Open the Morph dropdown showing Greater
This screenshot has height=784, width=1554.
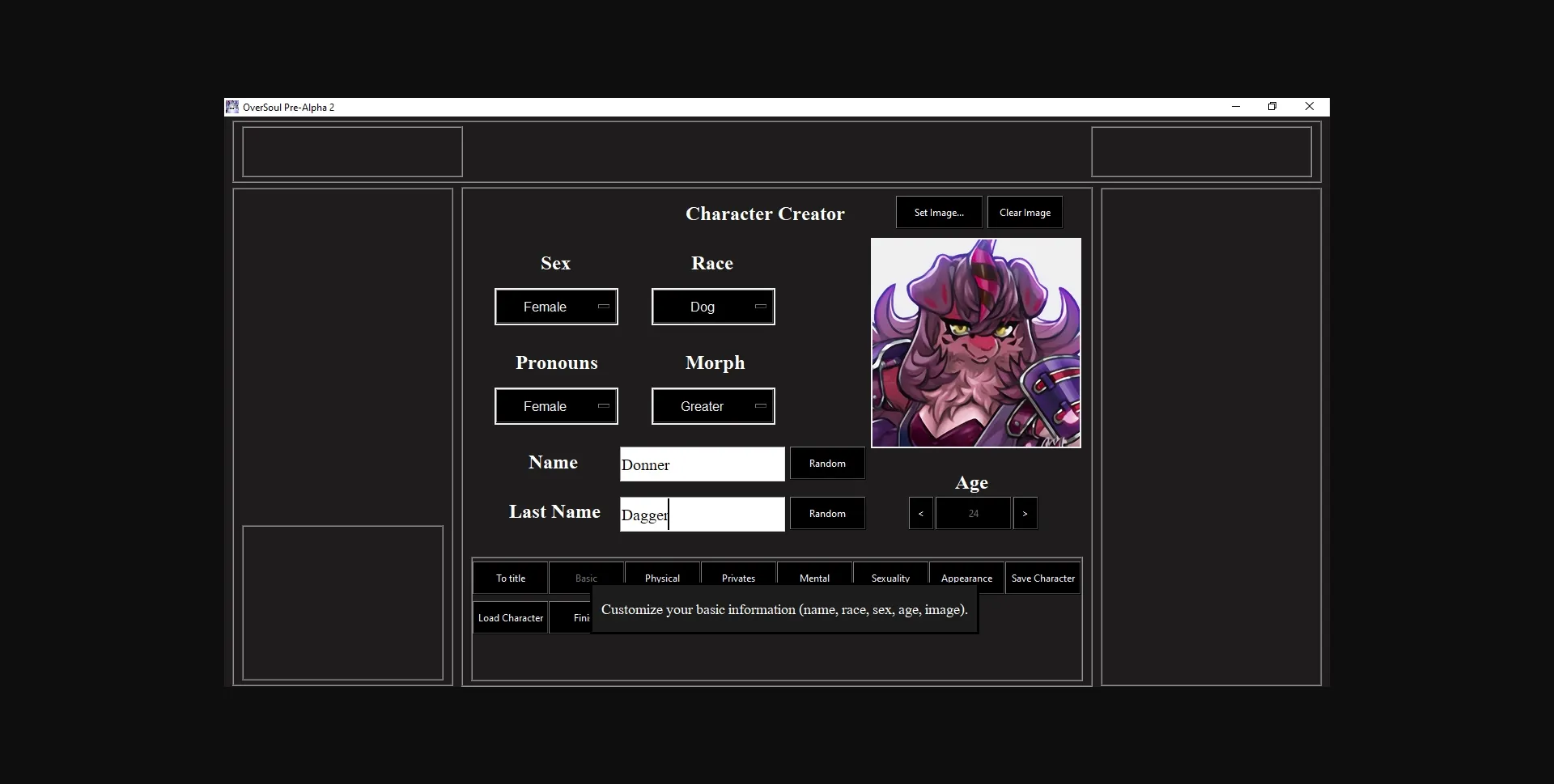pyautogui.click(x=713, y=406)
